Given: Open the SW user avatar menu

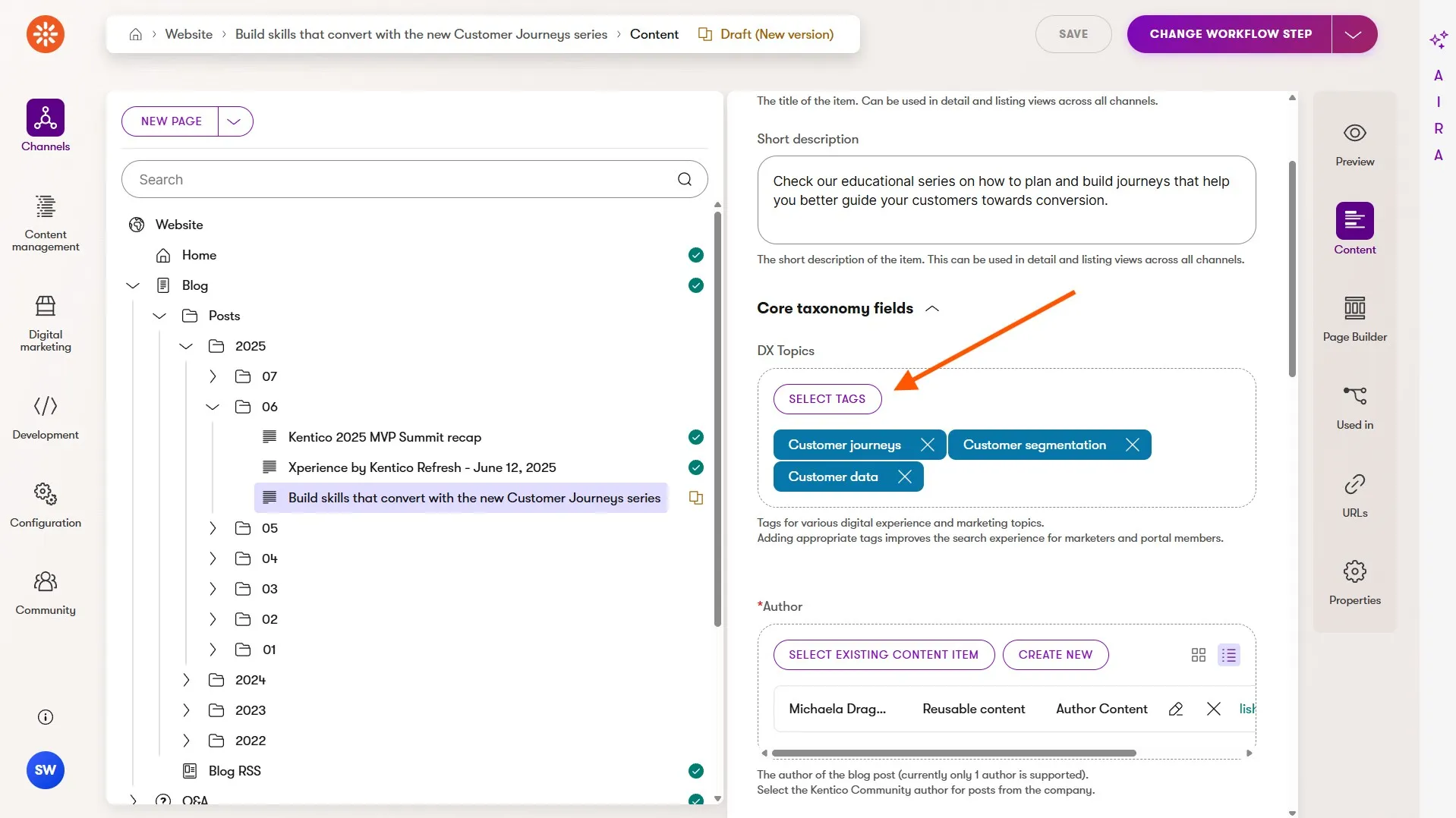Looking at the screenshot, I should tap(46, 770).
